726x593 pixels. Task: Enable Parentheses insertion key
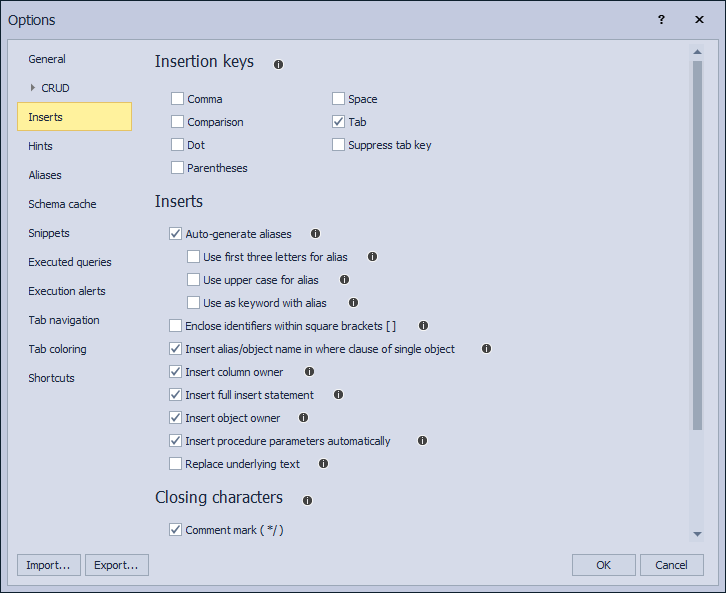[177, 168]
